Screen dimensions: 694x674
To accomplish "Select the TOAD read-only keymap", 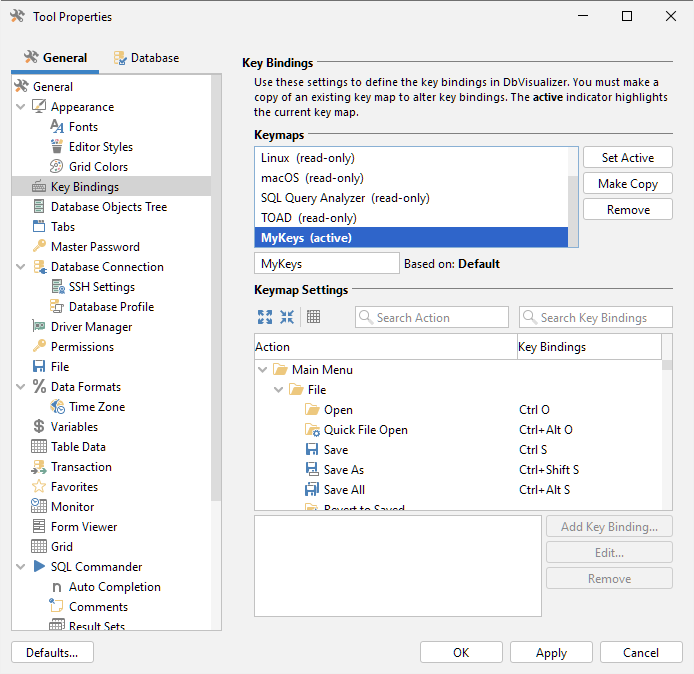I will pyautogui.click(x=308, y=218).
